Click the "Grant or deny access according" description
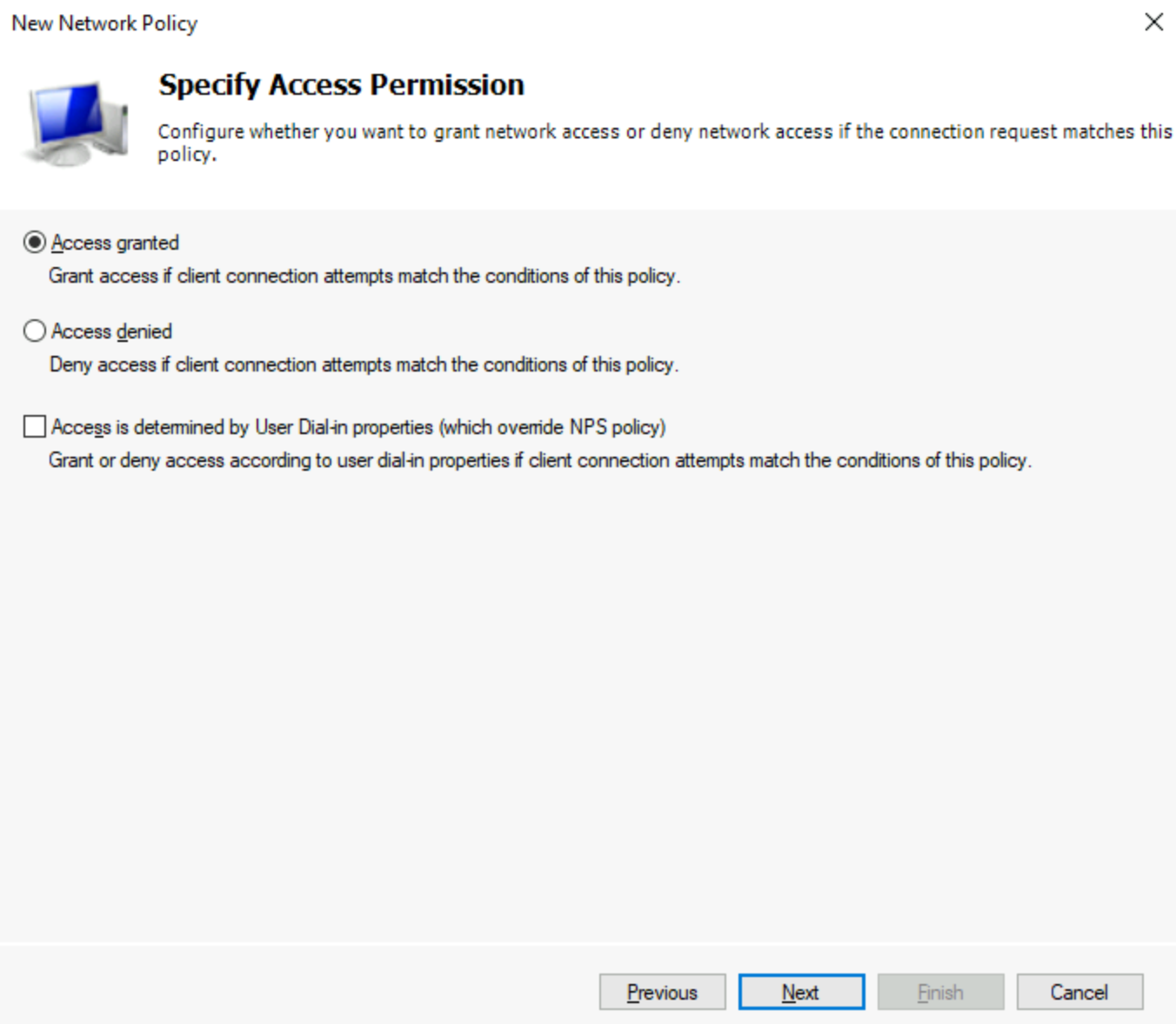 click(539, 460)
